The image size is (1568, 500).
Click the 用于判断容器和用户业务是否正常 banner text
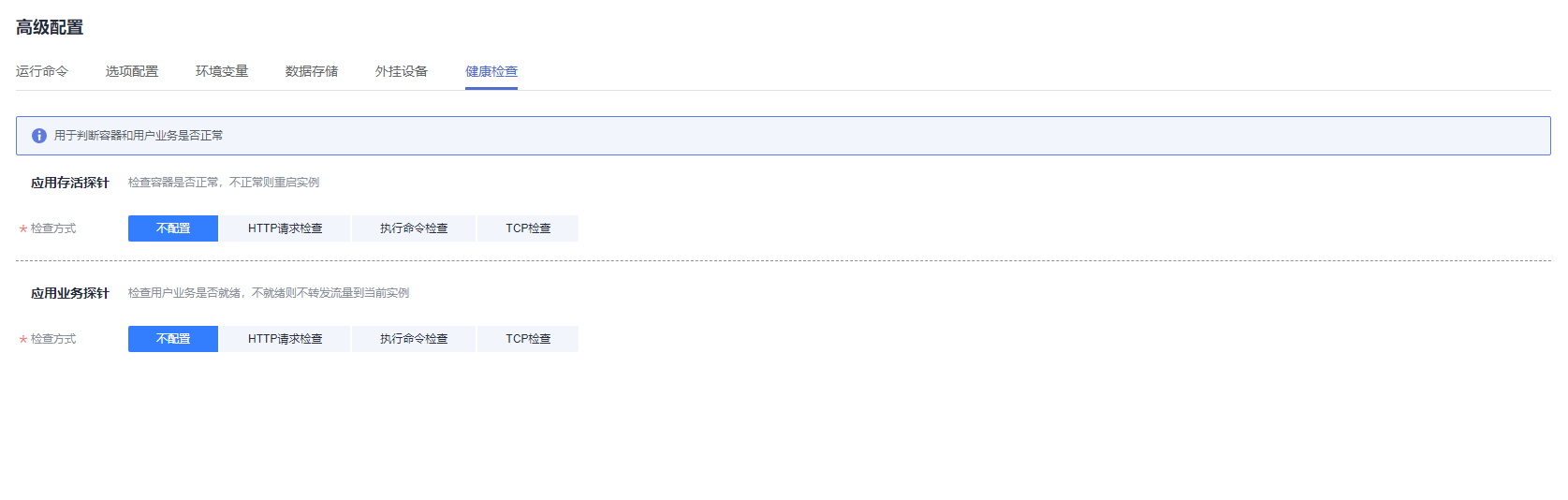pyautogui.click(x=139, y=136)
